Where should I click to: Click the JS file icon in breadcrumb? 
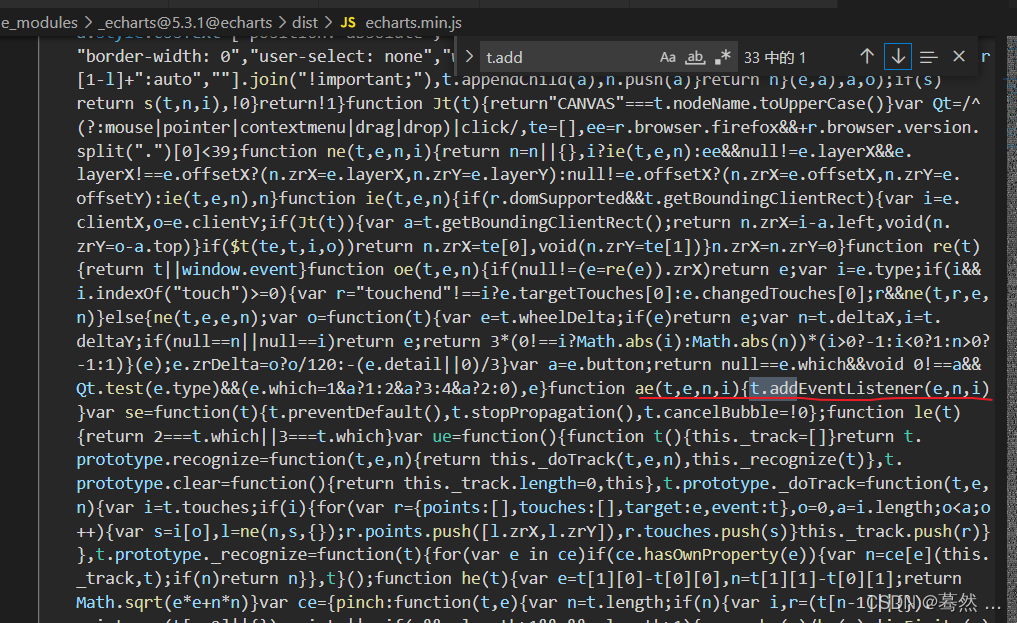[348, 23]
